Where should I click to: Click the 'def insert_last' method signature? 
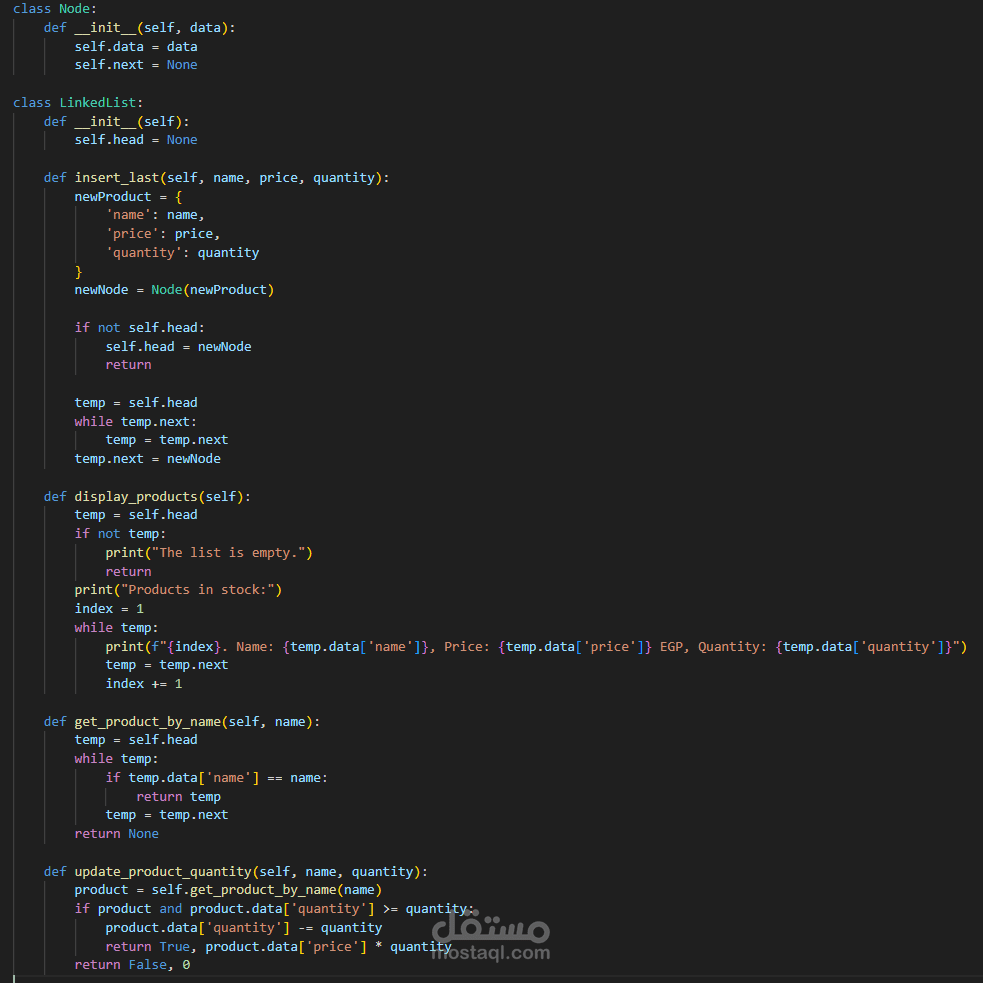216,177
